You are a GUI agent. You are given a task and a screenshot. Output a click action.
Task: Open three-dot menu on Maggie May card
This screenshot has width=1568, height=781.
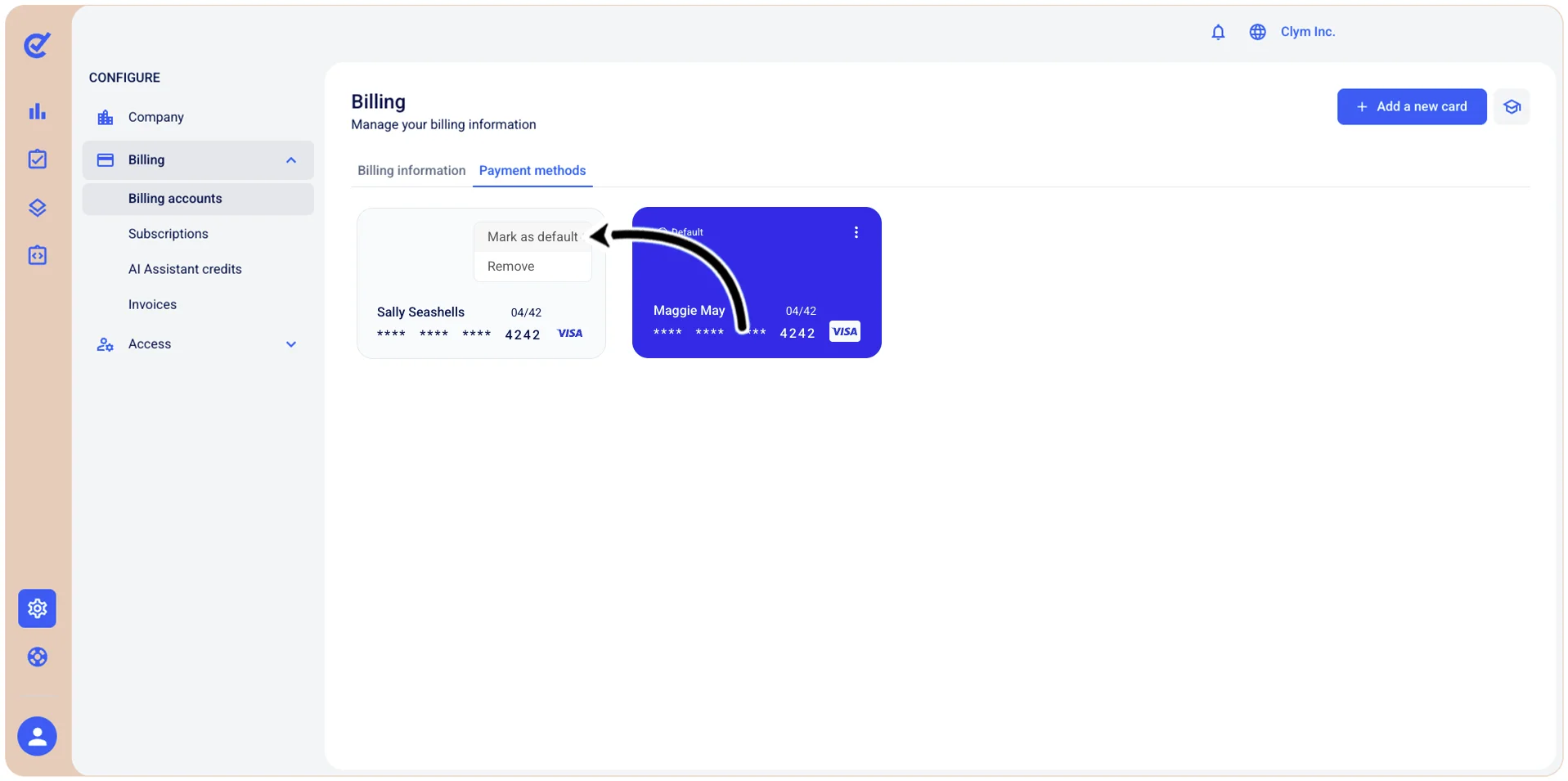tap(856, 232)
